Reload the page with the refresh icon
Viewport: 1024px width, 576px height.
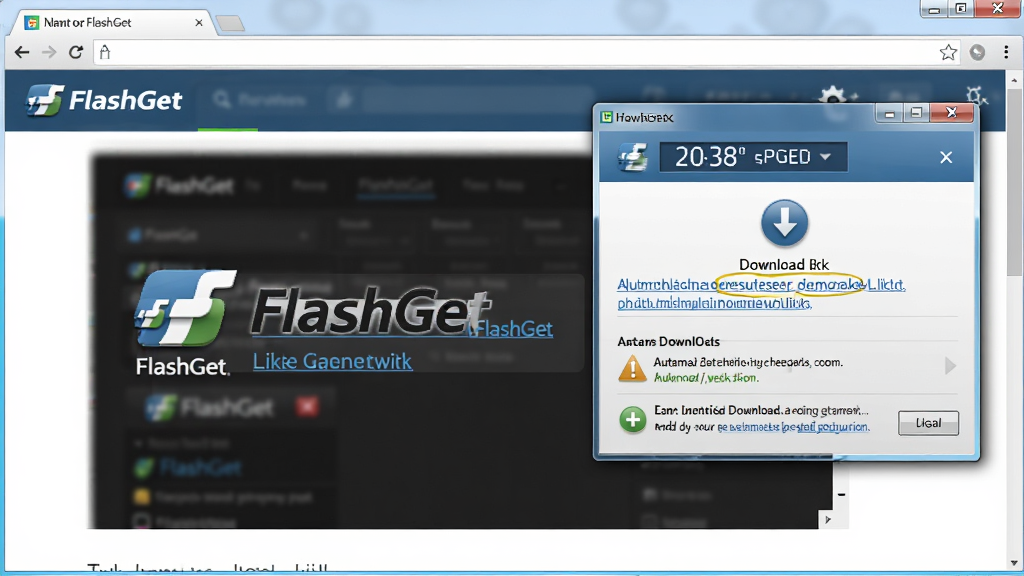coord(76,52)
